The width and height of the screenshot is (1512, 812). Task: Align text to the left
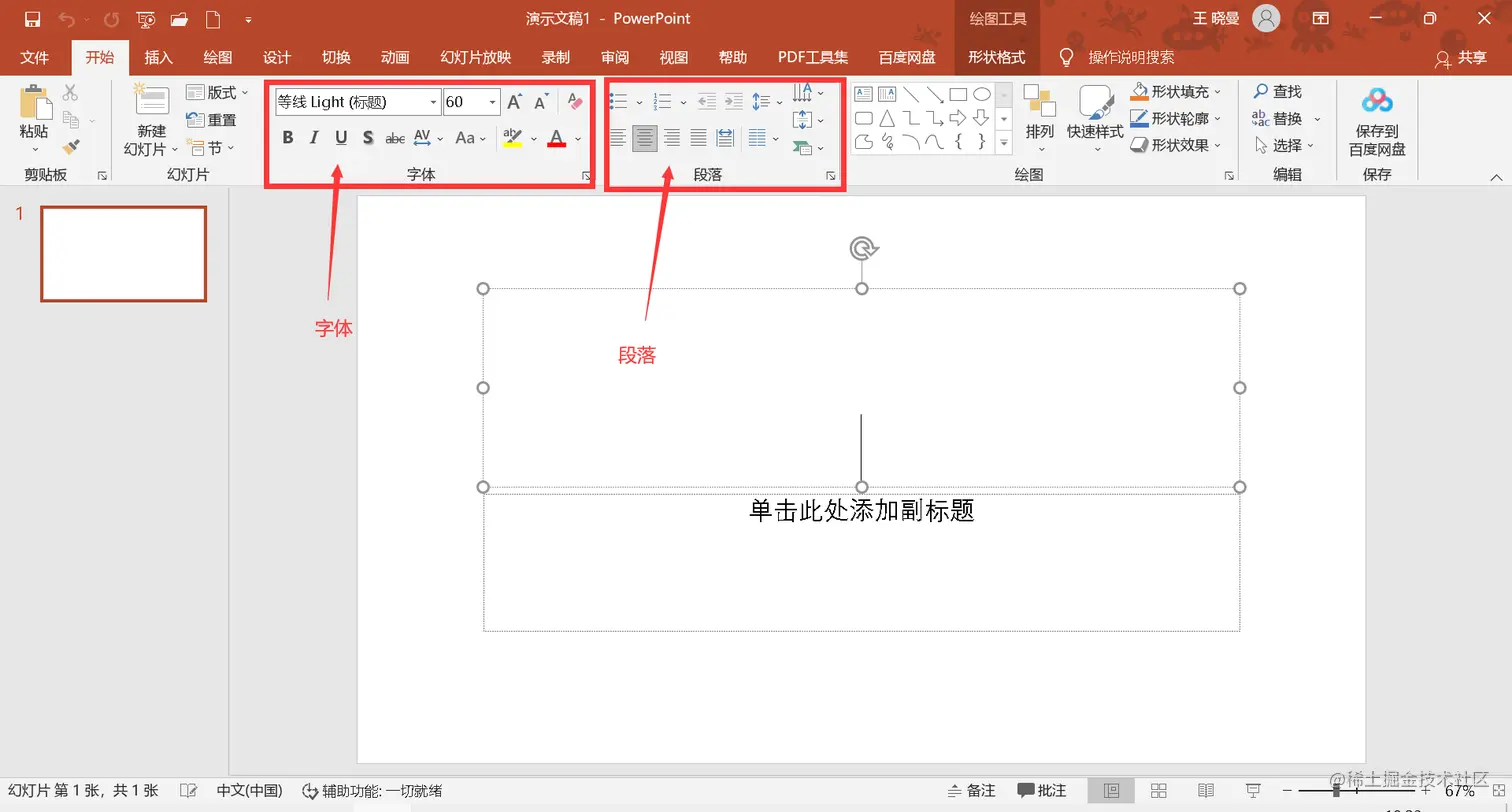click(618, 138)
